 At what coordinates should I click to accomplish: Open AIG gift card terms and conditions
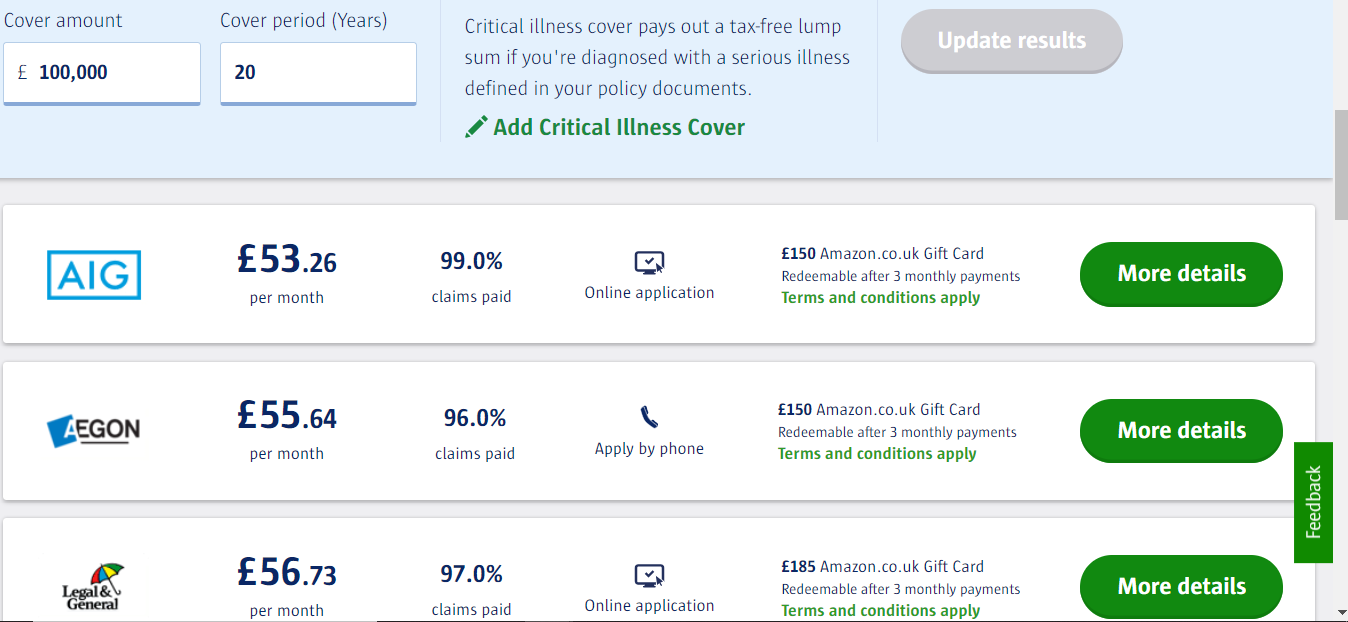(x=880, y=298)
